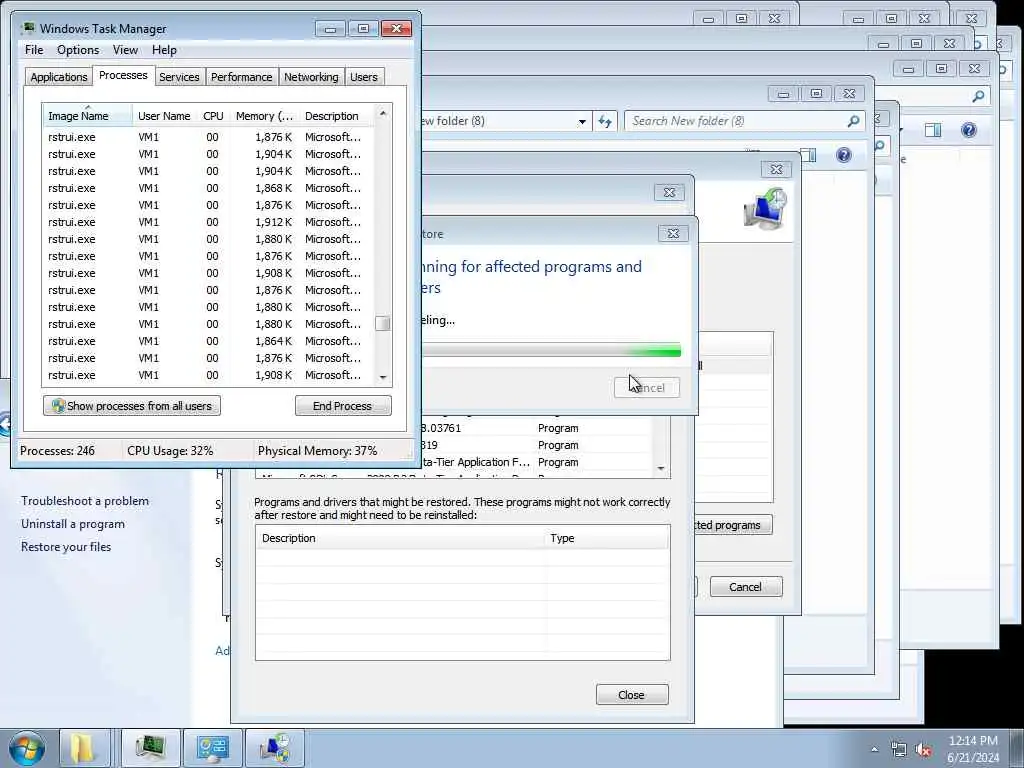Open the Options menu in Task Manager
The image size is (1024, 768).
[78, 50]
